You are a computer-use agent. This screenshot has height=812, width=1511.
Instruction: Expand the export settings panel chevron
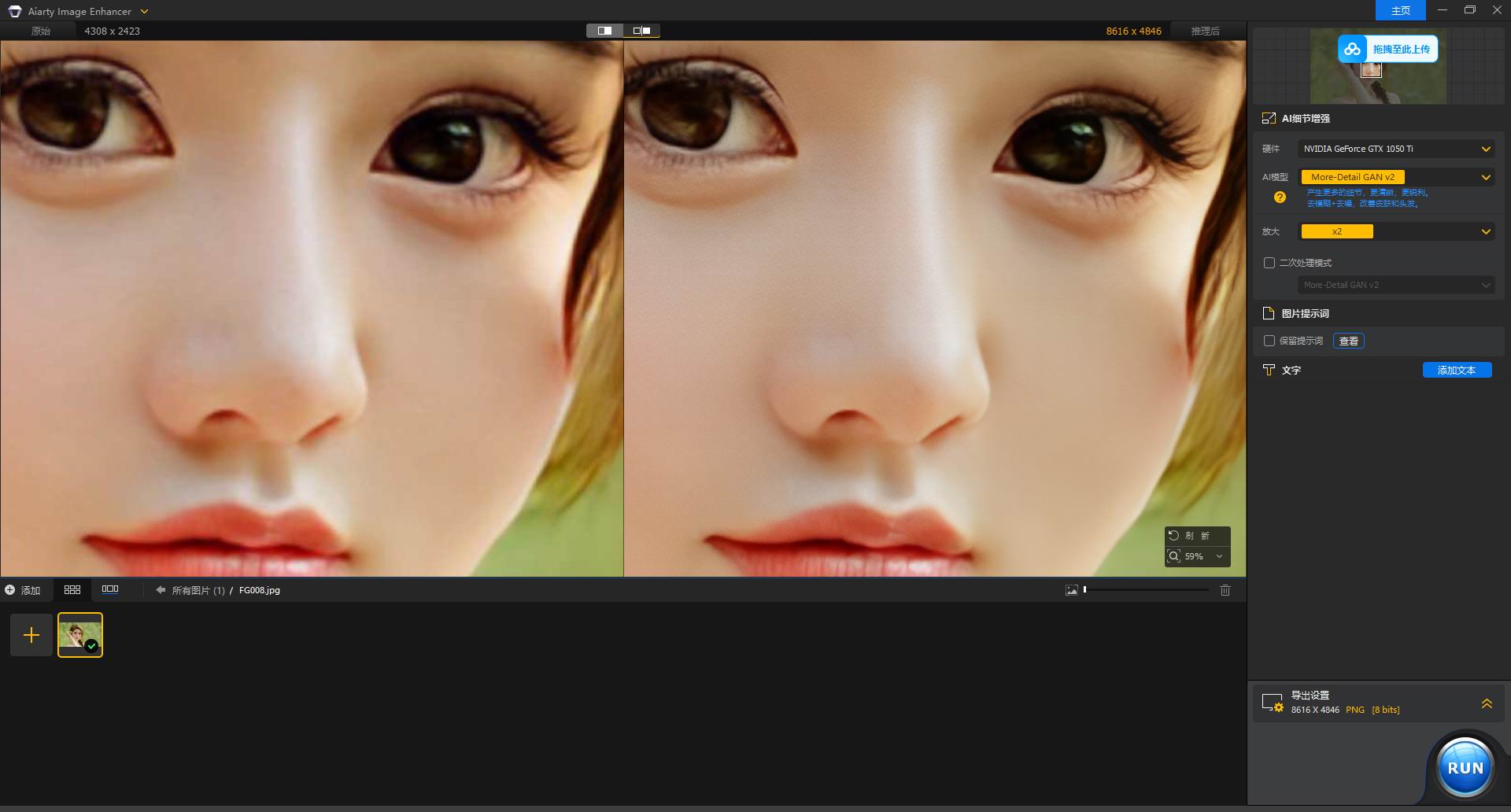1487,703
